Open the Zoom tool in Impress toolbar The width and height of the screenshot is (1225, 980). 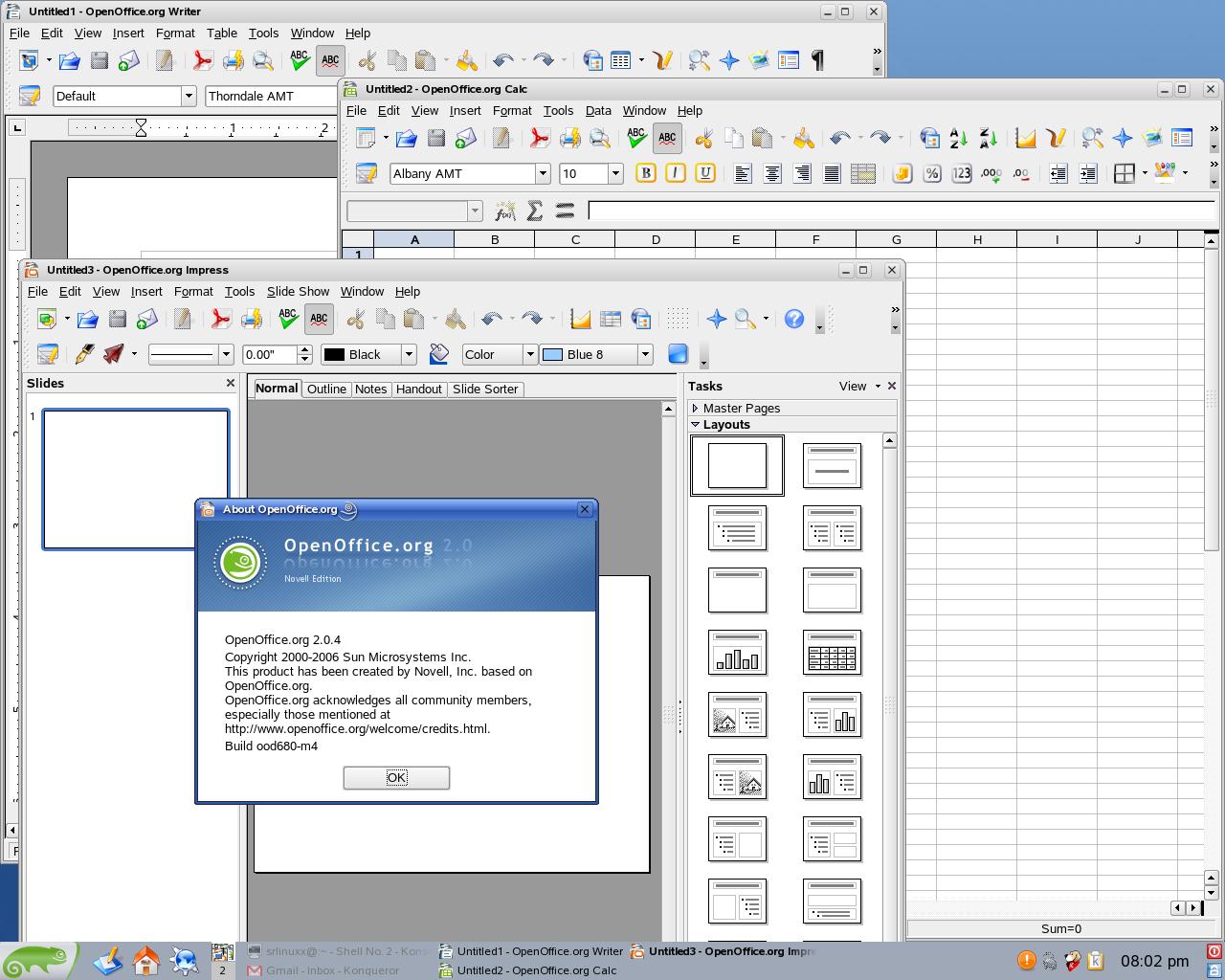tap(746, 319)
